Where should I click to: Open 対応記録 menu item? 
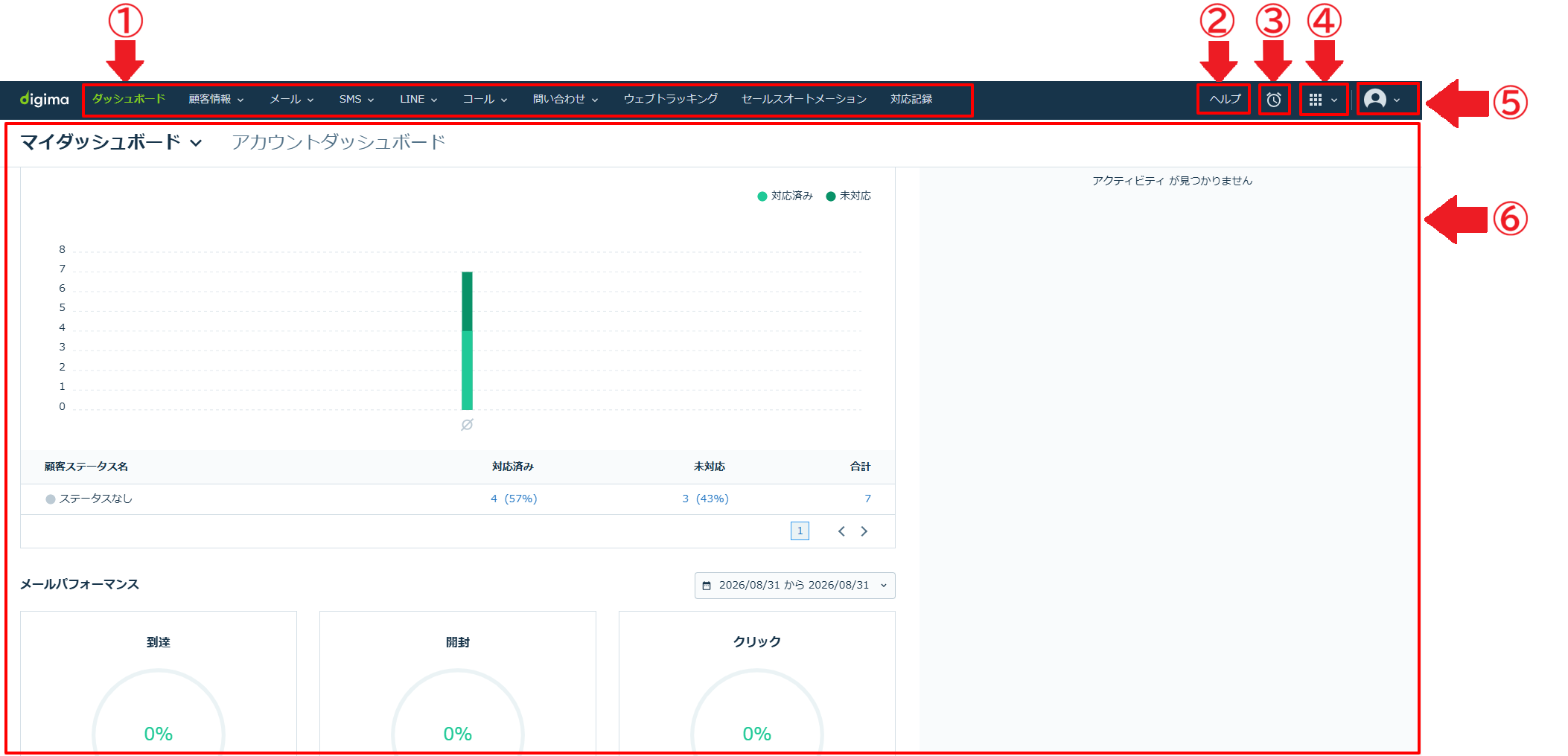pos(911,99)
